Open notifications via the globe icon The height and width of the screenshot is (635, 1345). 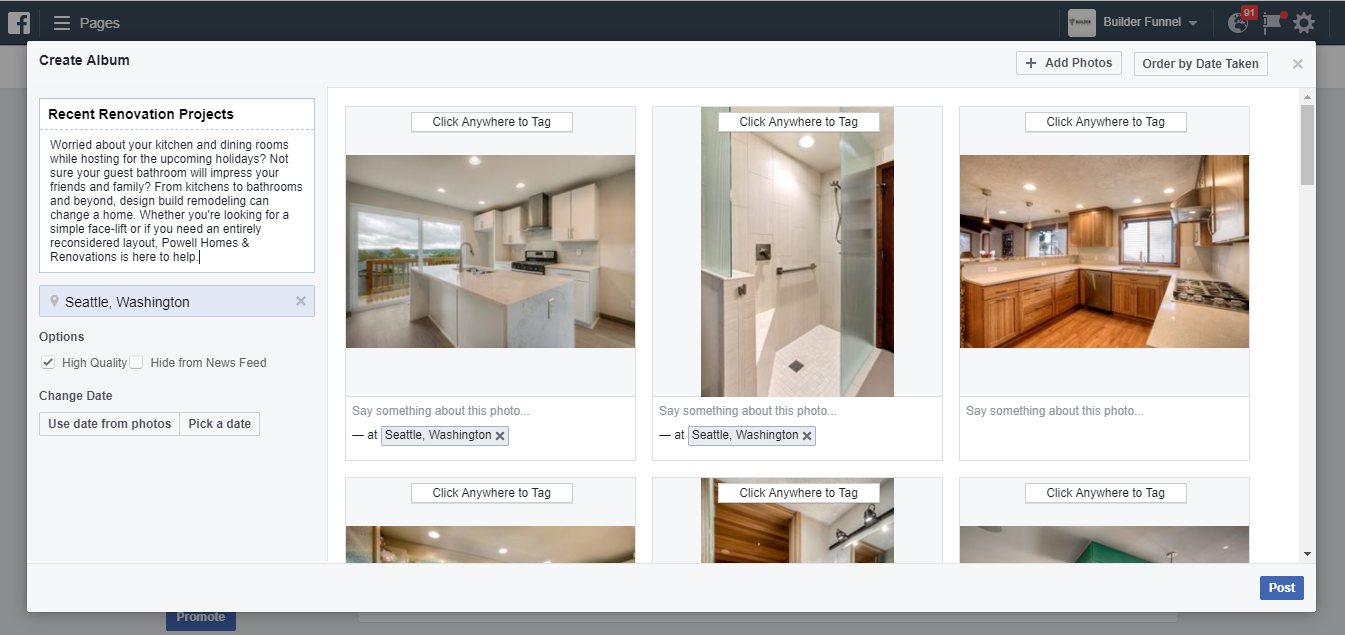point(1238,22)
